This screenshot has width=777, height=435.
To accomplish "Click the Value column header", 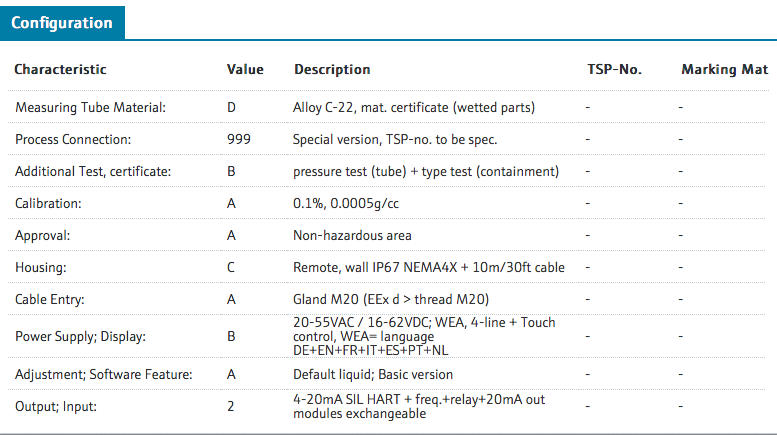I will pos(245,69).
